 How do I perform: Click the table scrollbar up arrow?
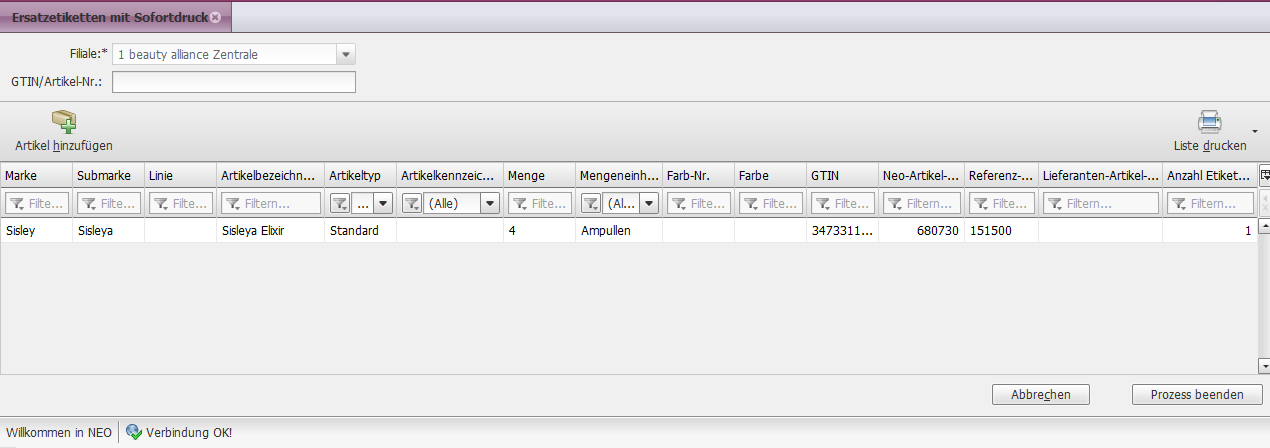click(1264, 227)
